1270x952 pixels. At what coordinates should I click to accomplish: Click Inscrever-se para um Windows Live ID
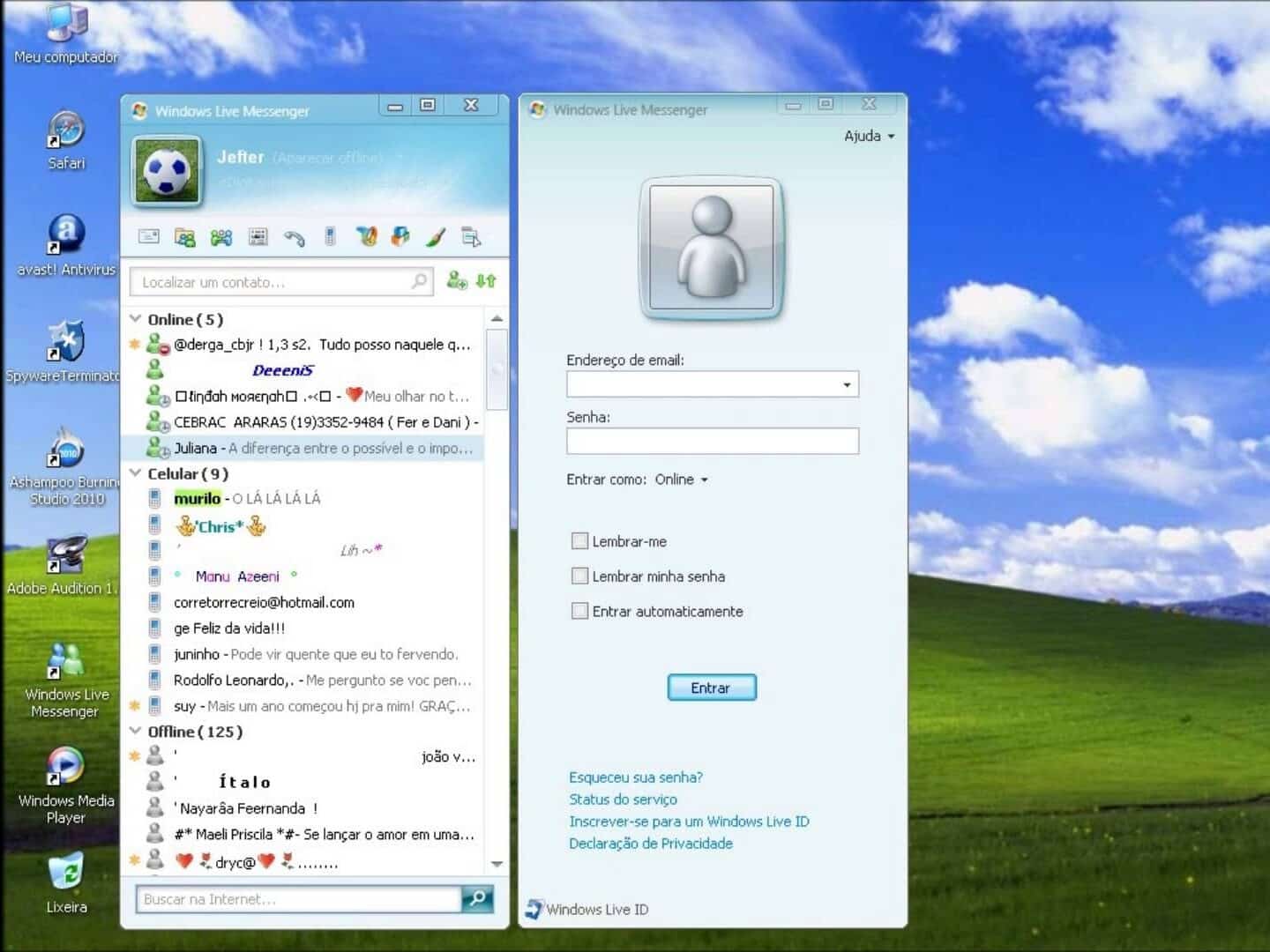point(689,822)
